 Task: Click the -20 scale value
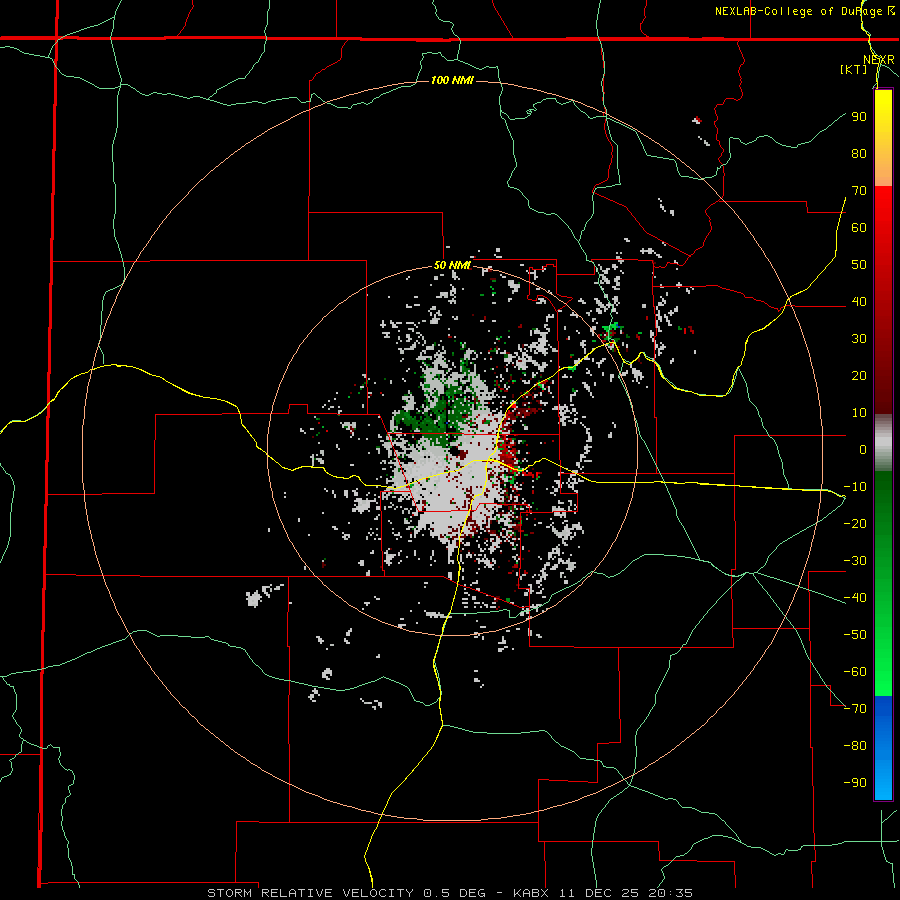pyautogui.click(x=855, y=523)
